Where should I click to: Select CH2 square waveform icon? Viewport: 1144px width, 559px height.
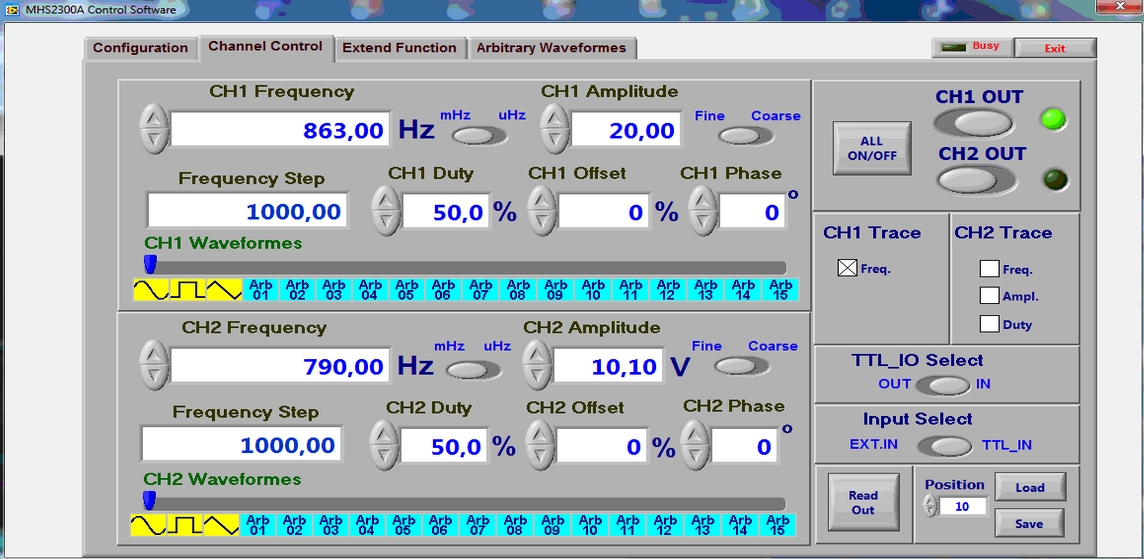(185, 525)
